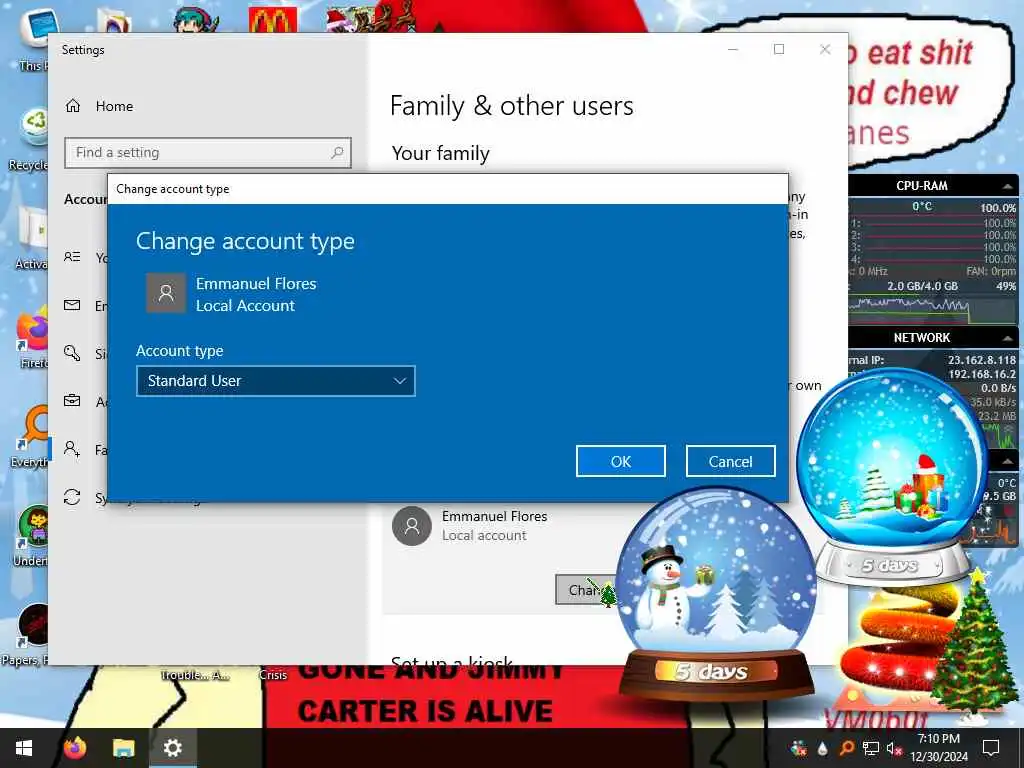1024x768 pixels.
Task: Open Family & other users sidebar icon
Action: click(72, 449)
